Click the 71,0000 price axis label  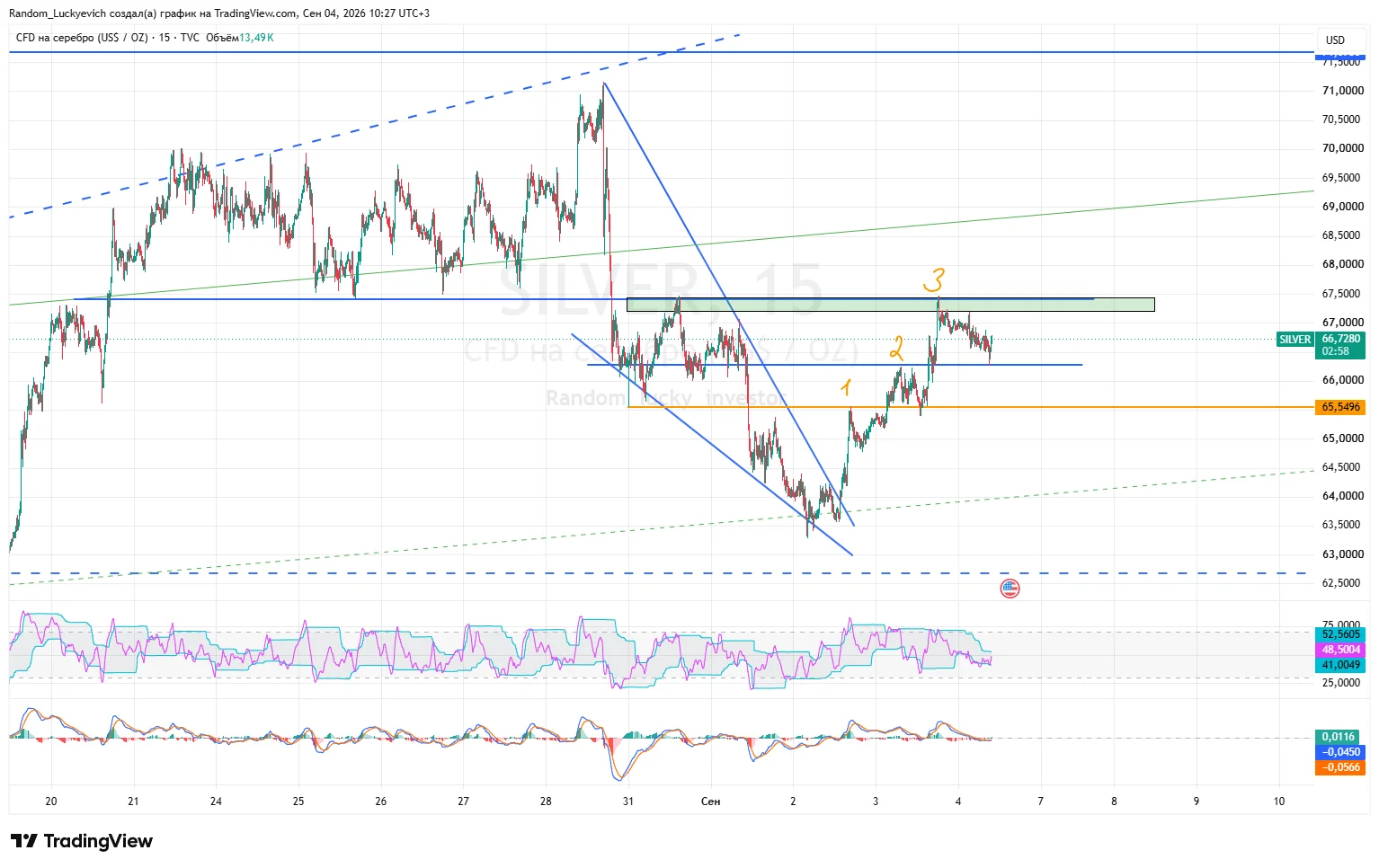(1342, 91)
